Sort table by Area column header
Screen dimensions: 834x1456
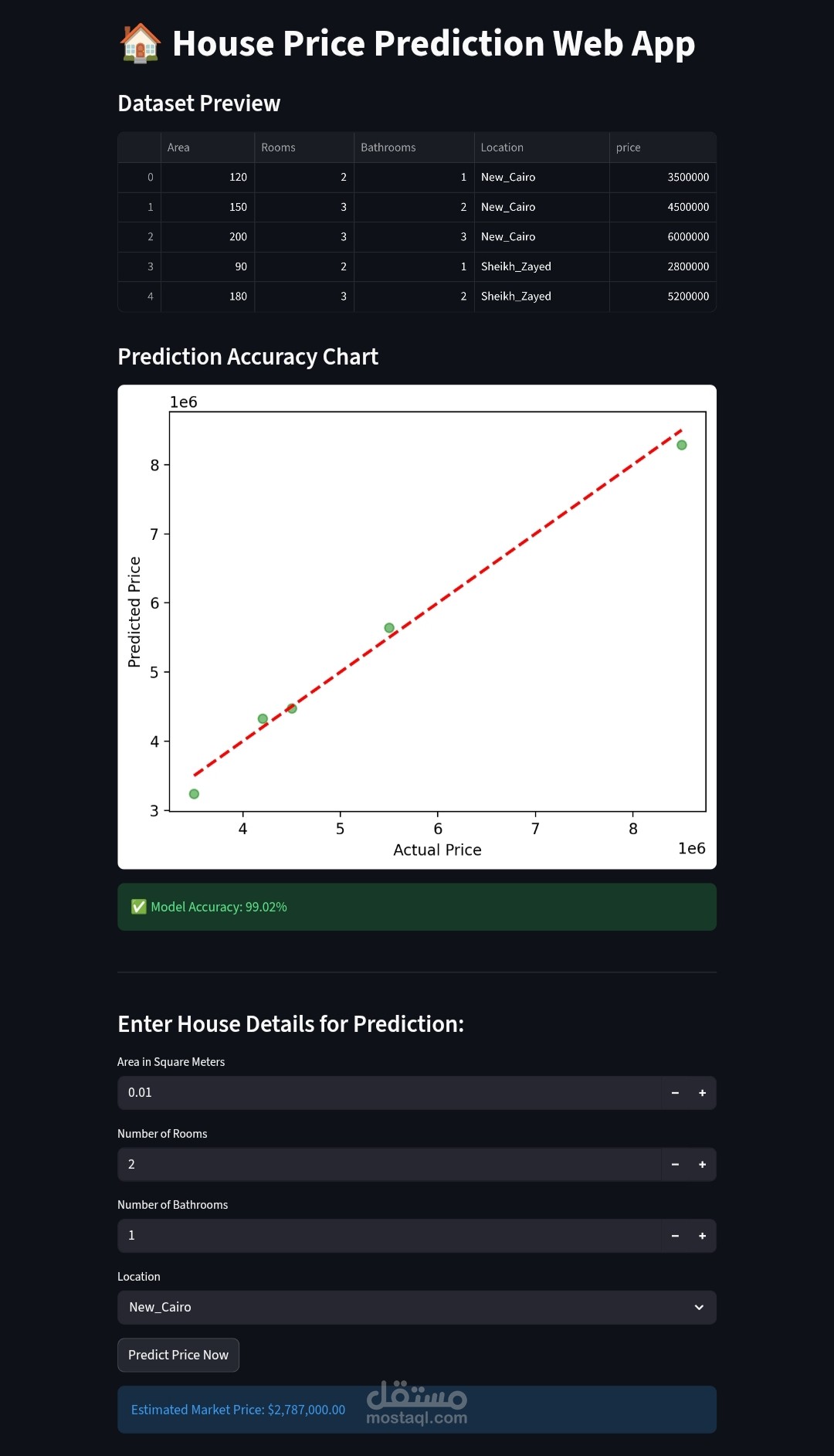208,148
